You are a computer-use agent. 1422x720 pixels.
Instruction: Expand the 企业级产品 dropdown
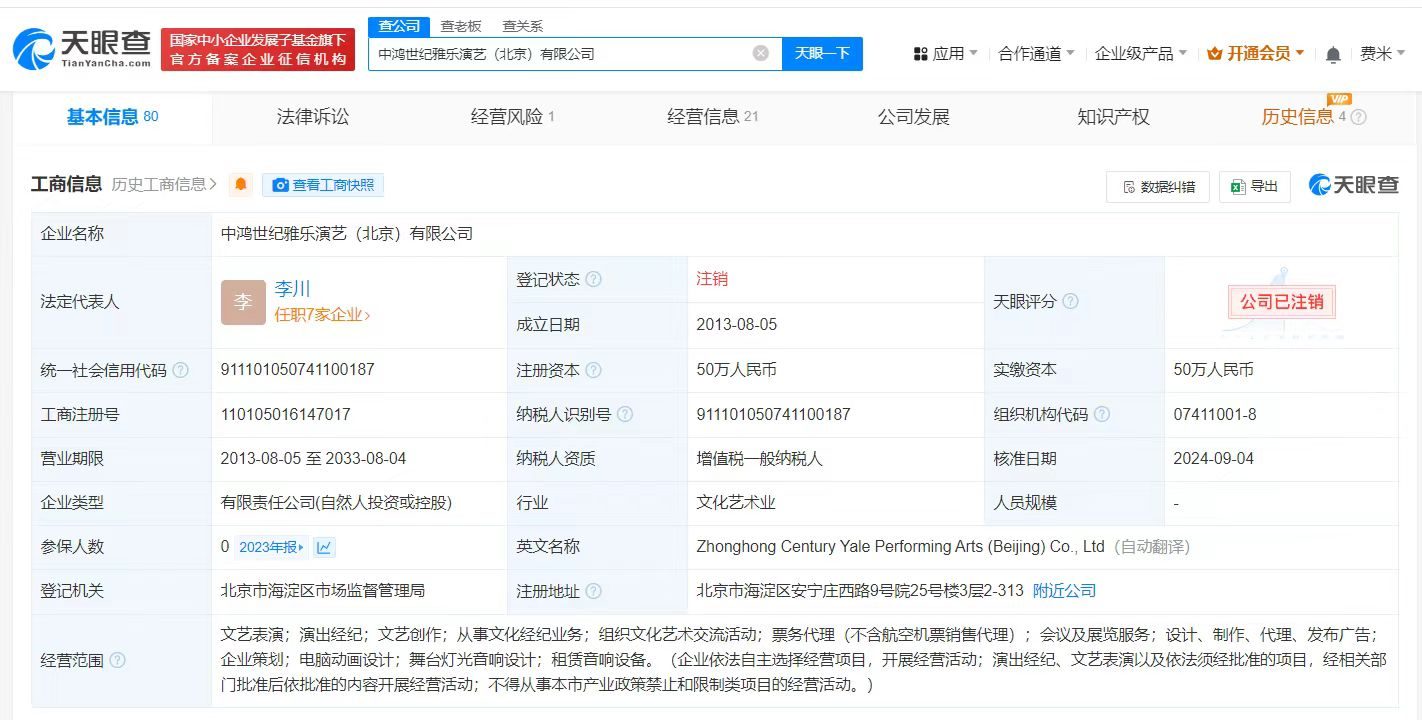click(x=1133, y=53)
